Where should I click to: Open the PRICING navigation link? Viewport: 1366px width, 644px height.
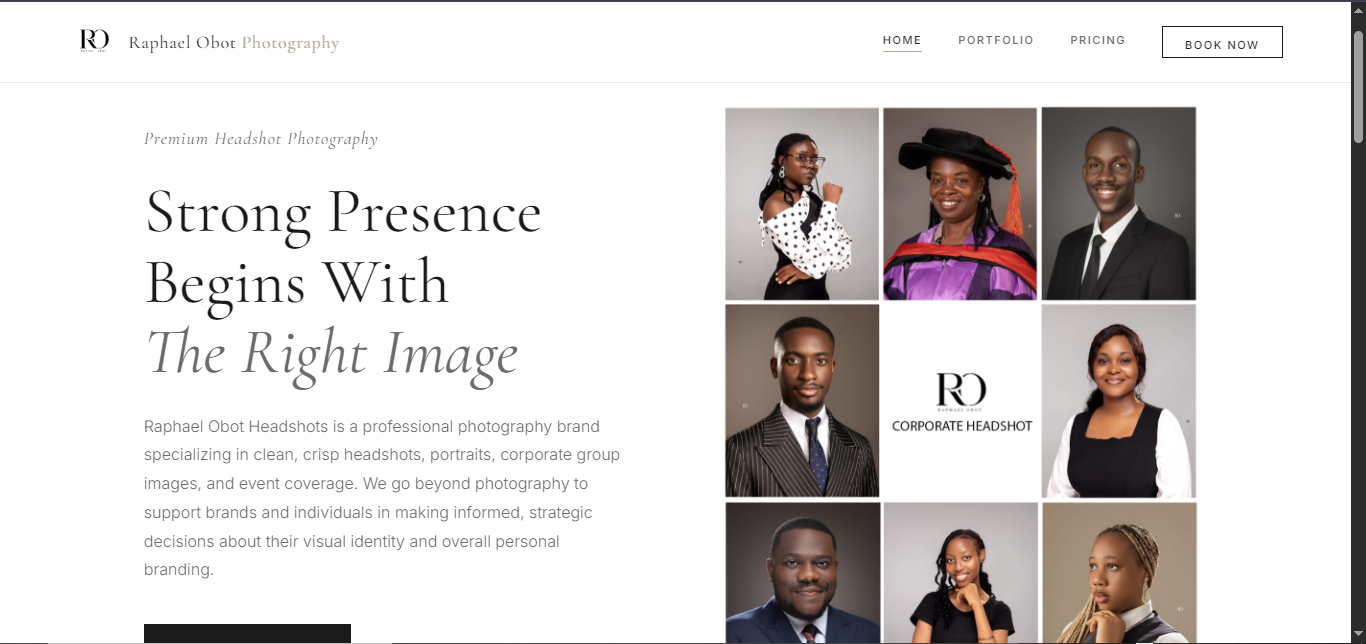point(1098,41)
